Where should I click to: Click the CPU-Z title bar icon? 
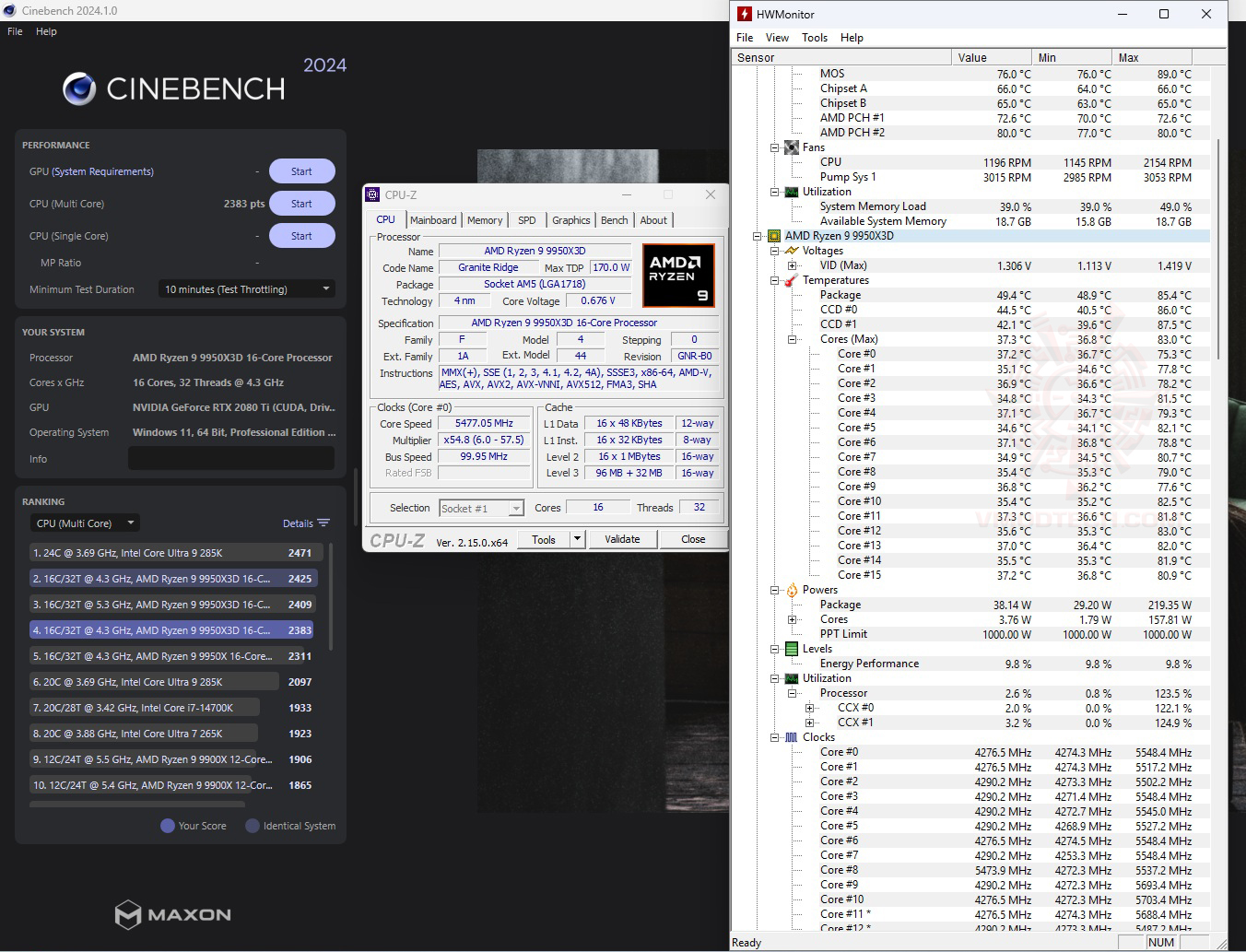tap(372, 194)
